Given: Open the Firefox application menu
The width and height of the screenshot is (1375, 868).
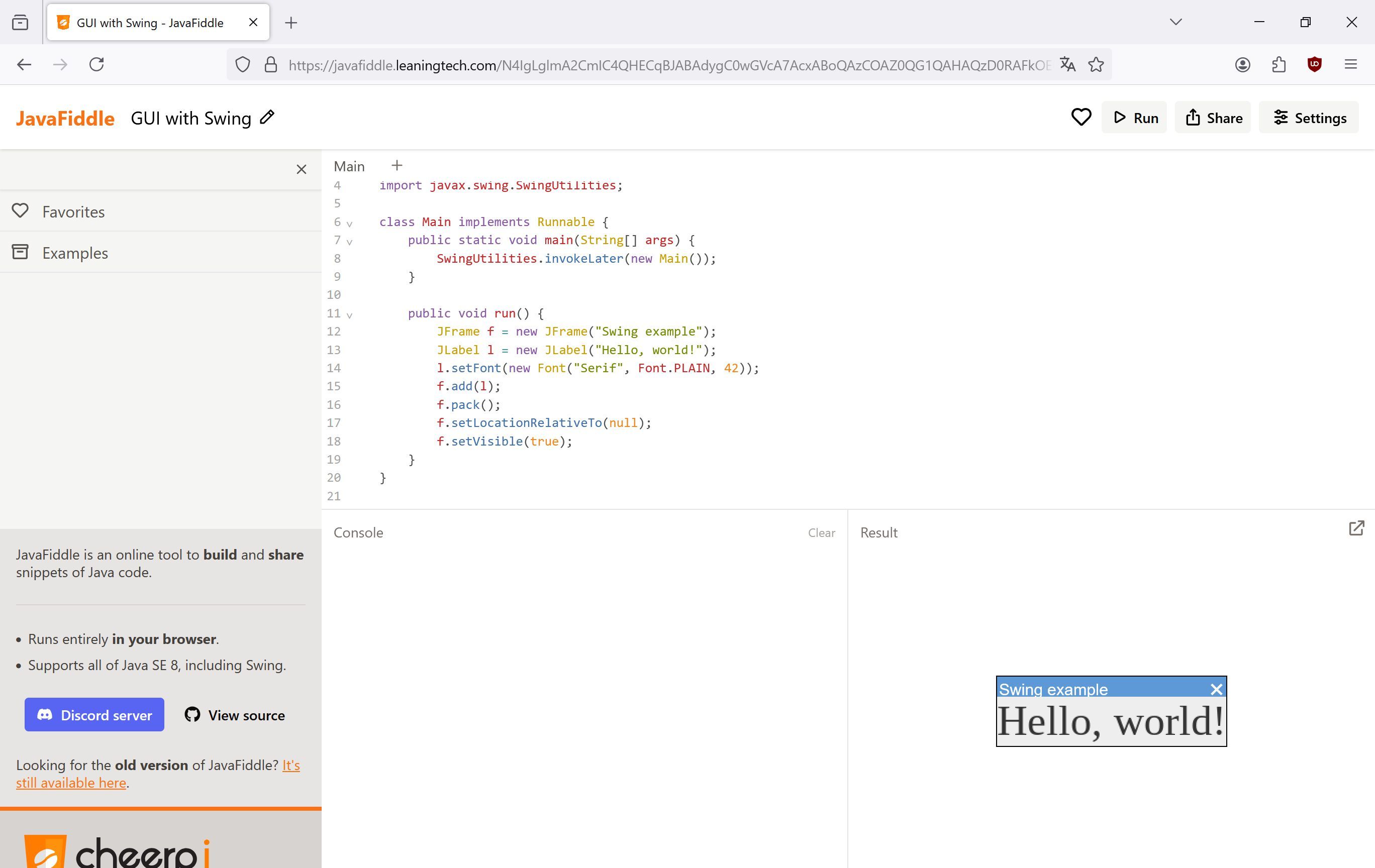Looking at the screenshot, I should pyautogui.click(x=1350, y=64).
